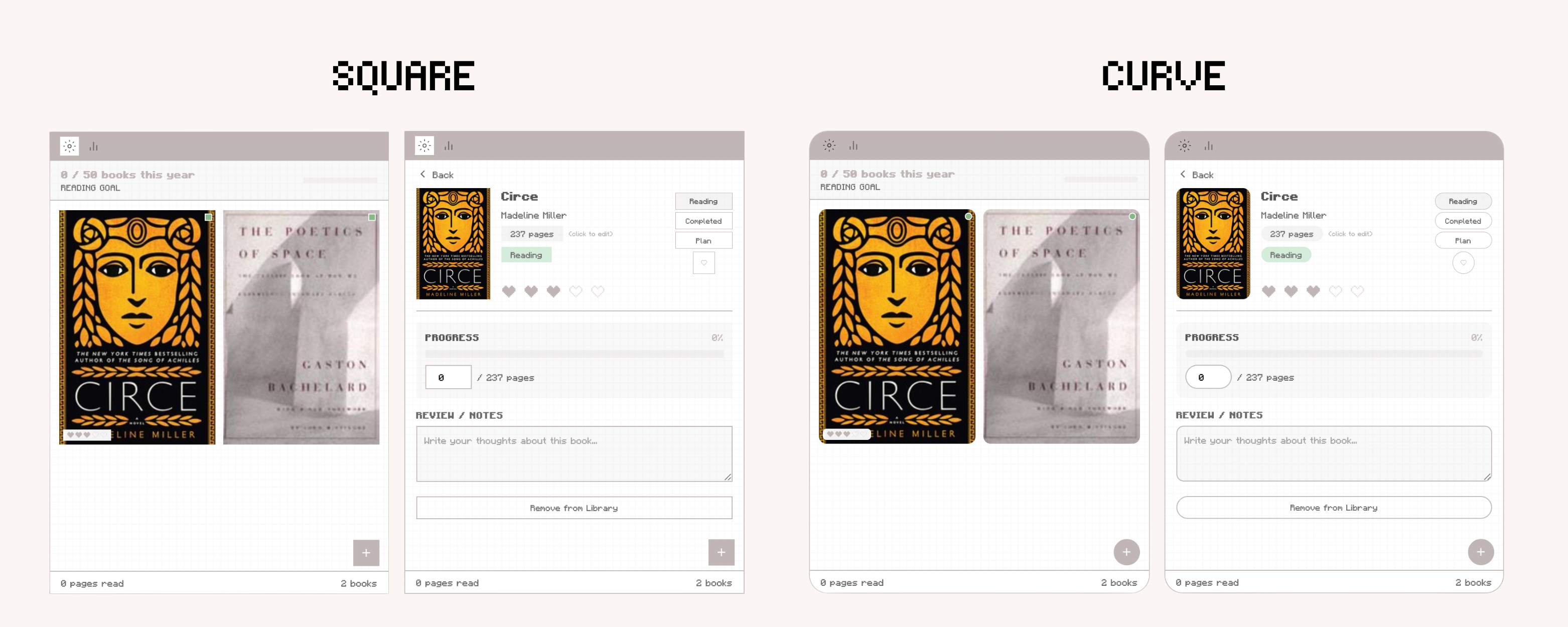This screenshot has height=627, width=1568.
Task: Toggle round favorite heart button under Plan
Action: click(1463, 263)
